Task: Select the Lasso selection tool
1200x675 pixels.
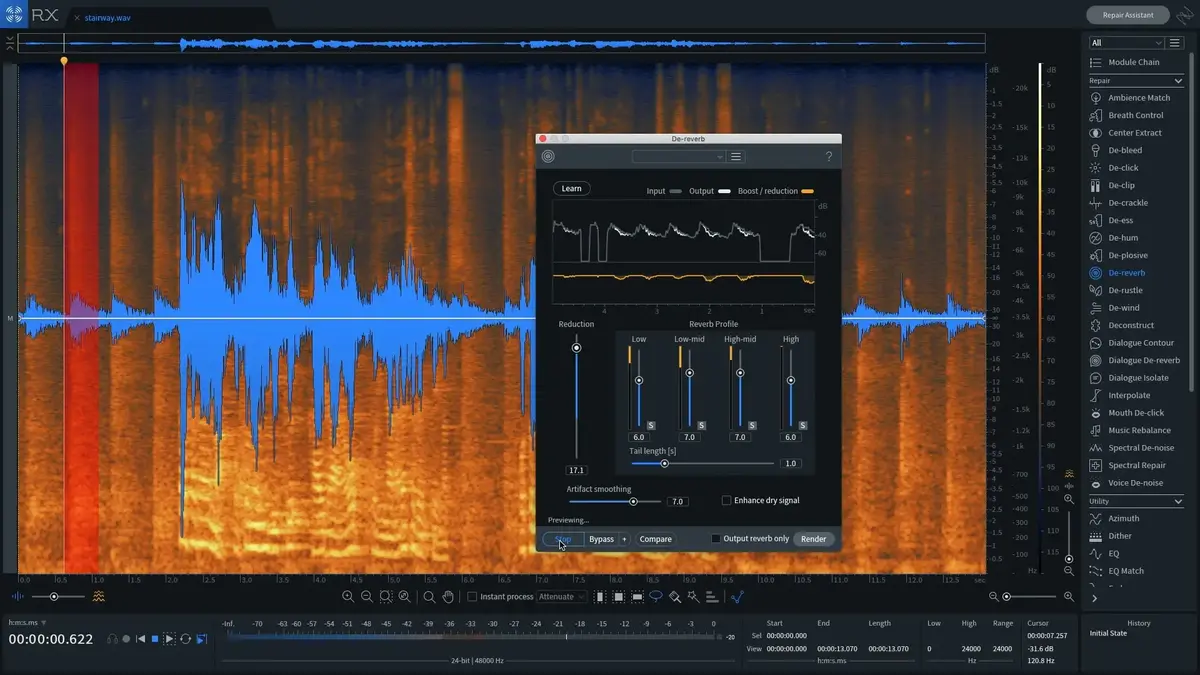Action: pos(656,596)
